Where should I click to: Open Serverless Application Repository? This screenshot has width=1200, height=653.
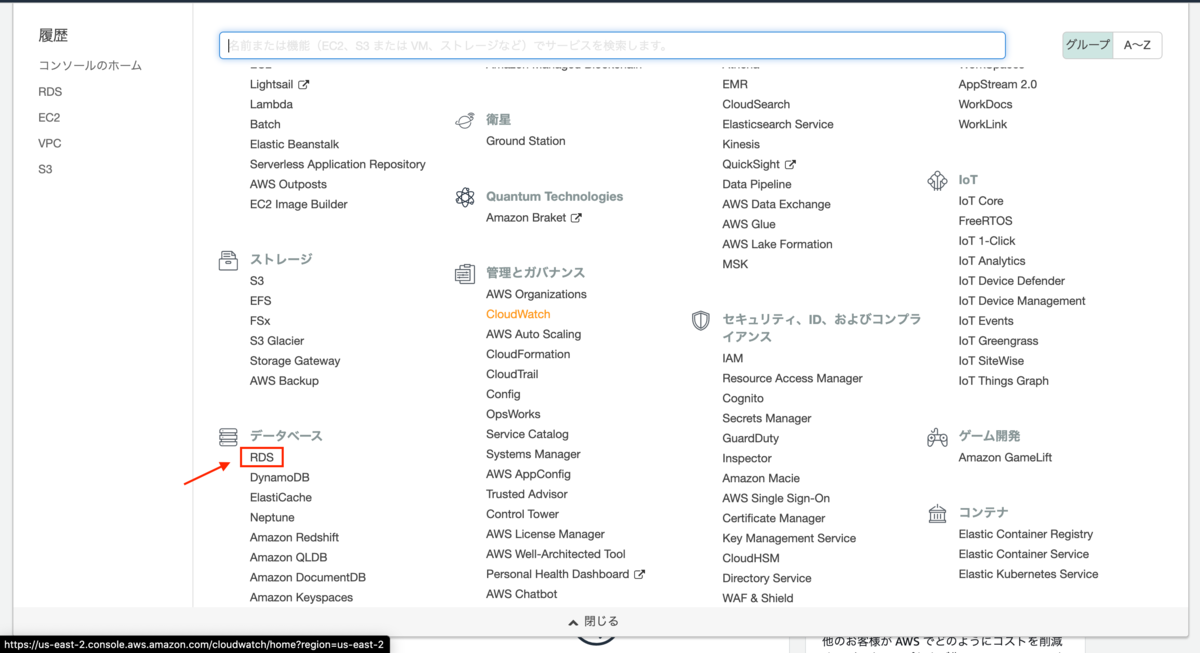click(338, 165)
